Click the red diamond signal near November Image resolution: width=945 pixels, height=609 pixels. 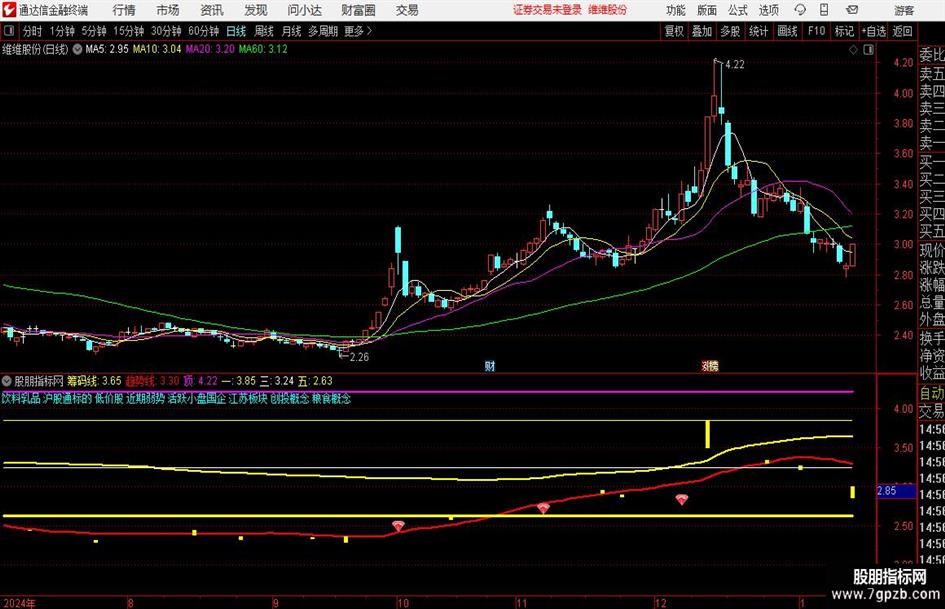tap(543, 508)
